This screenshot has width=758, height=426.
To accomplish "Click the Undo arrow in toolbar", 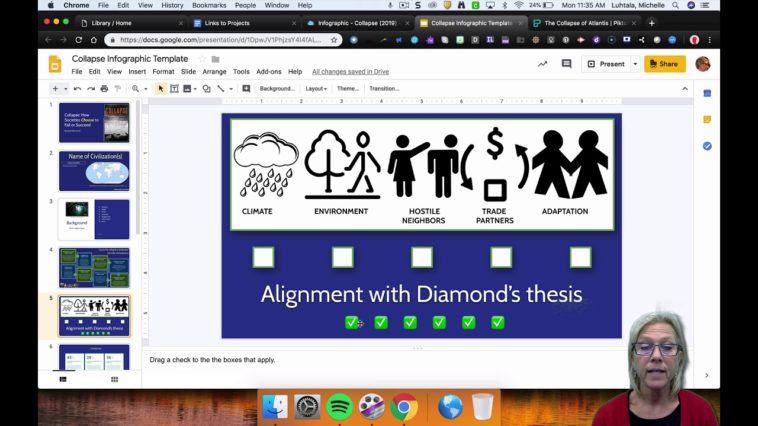I will click(77, 88).
